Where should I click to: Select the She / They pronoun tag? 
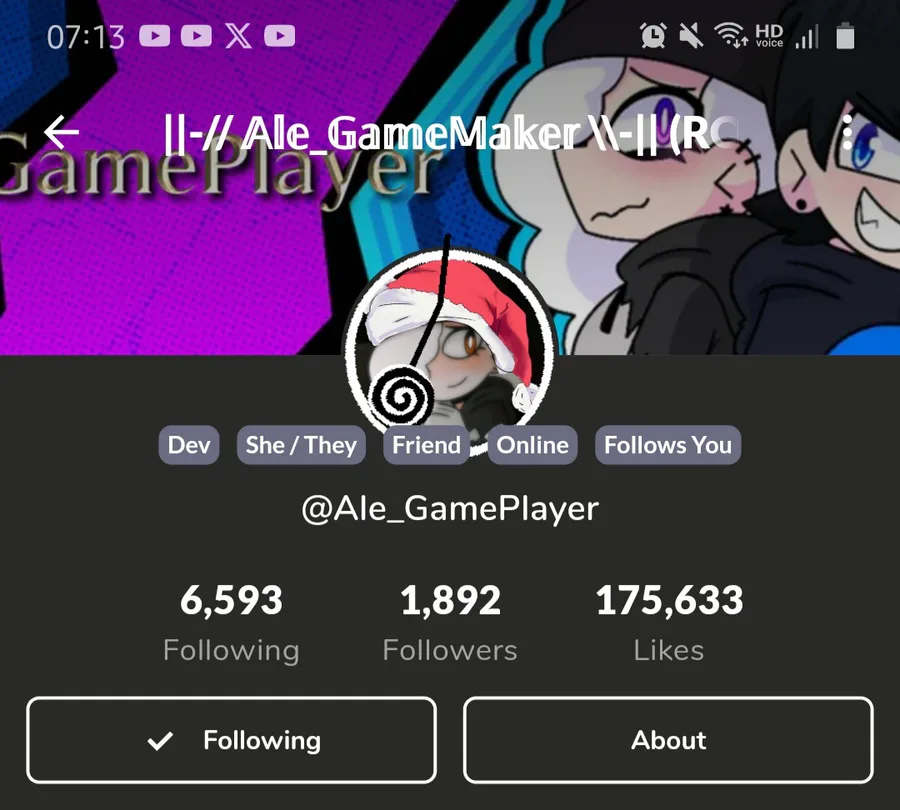pyautogui.click(x=301, y=445)
